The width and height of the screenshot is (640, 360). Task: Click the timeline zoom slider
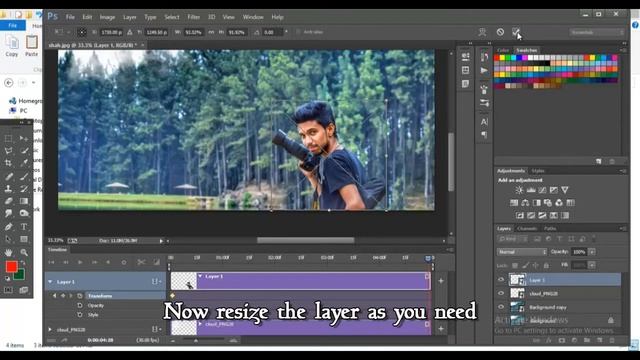click(x=196, y=340)
